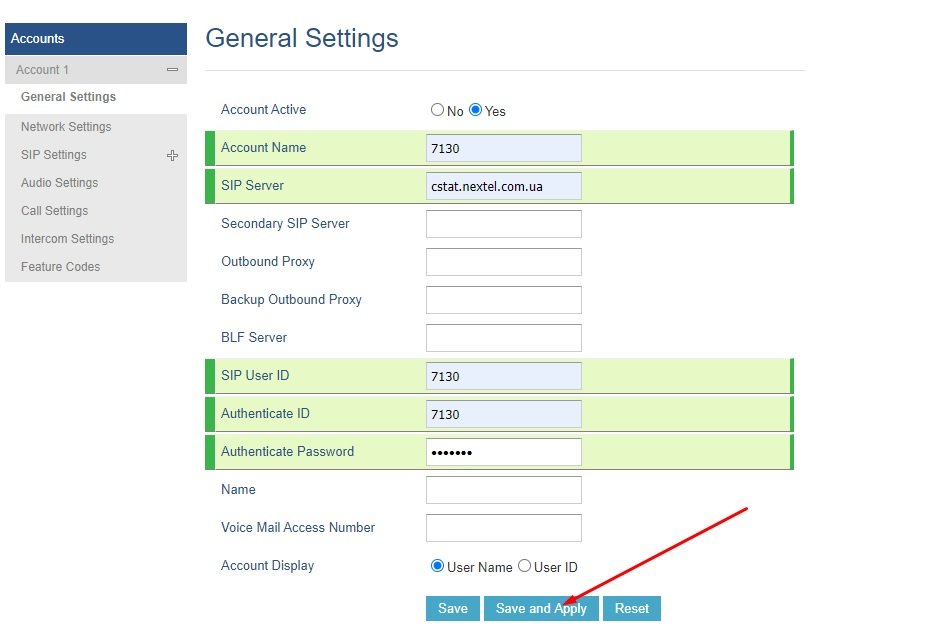This screenshot has width=928, height=629.
Task: Click the Secondary SIP Server field
Action: pos(503,224)
